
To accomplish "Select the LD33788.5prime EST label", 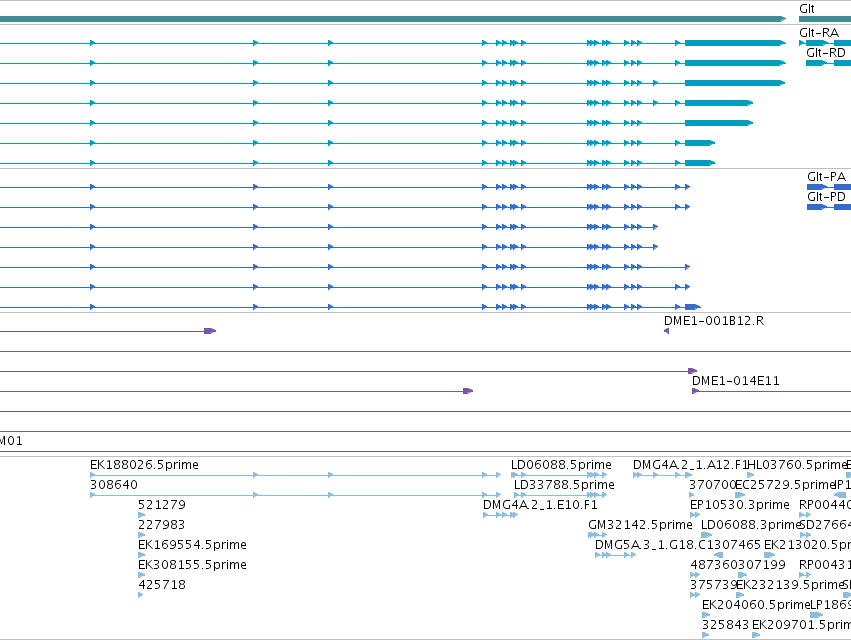I will coord(564,485).
